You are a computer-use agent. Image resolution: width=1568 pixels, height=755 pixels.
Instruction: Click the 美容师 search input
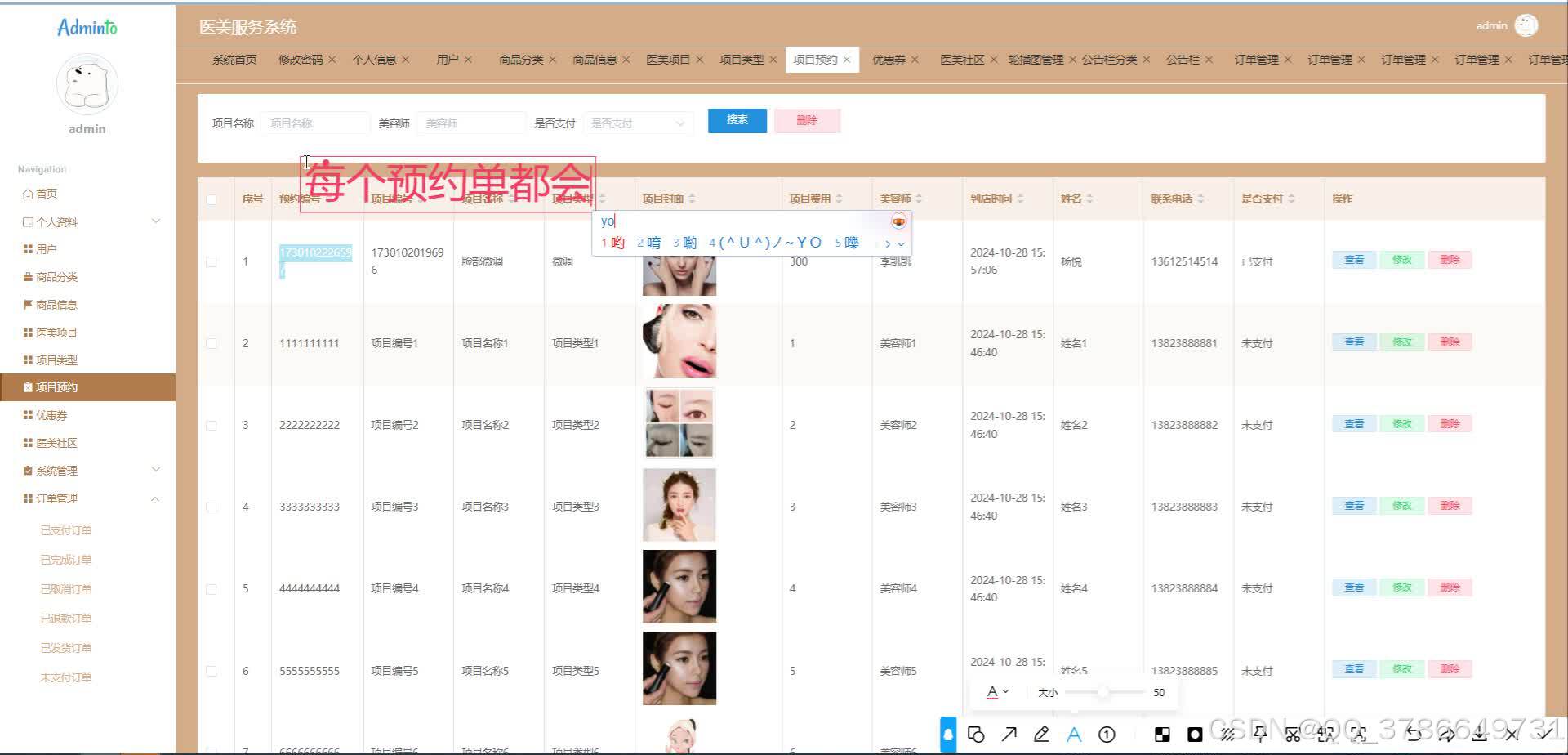[471, 123]
